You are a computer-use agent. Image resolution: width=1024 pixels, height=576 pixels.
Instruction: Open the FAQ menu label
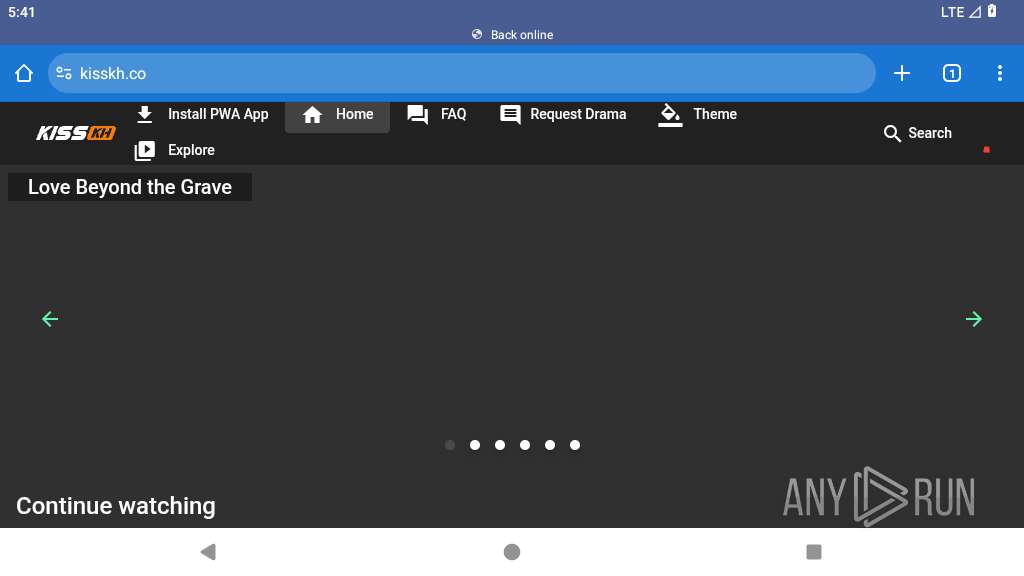[x=453, y=114]
